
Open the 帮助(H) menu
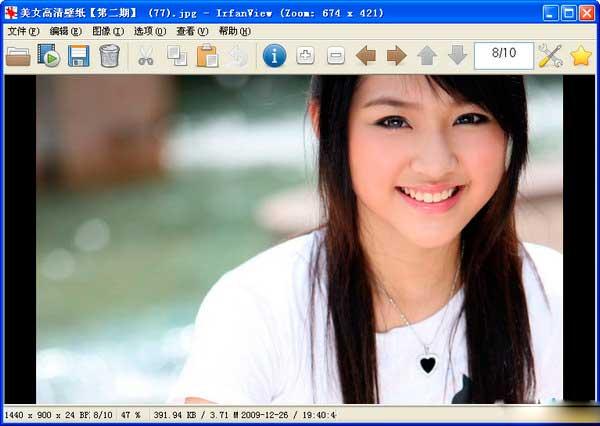(235, 31)
